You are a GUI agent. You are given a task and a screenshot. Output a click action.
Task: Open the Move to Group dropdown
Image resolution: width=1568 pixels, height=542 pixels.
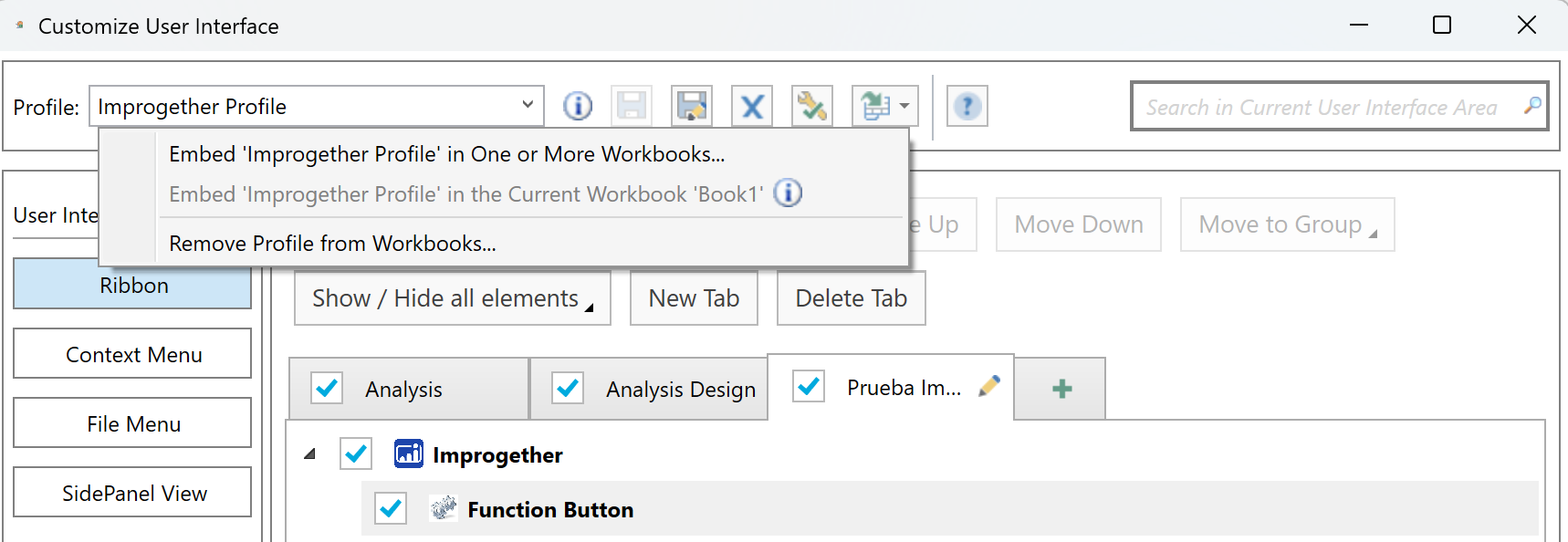tap(1287, 224)
